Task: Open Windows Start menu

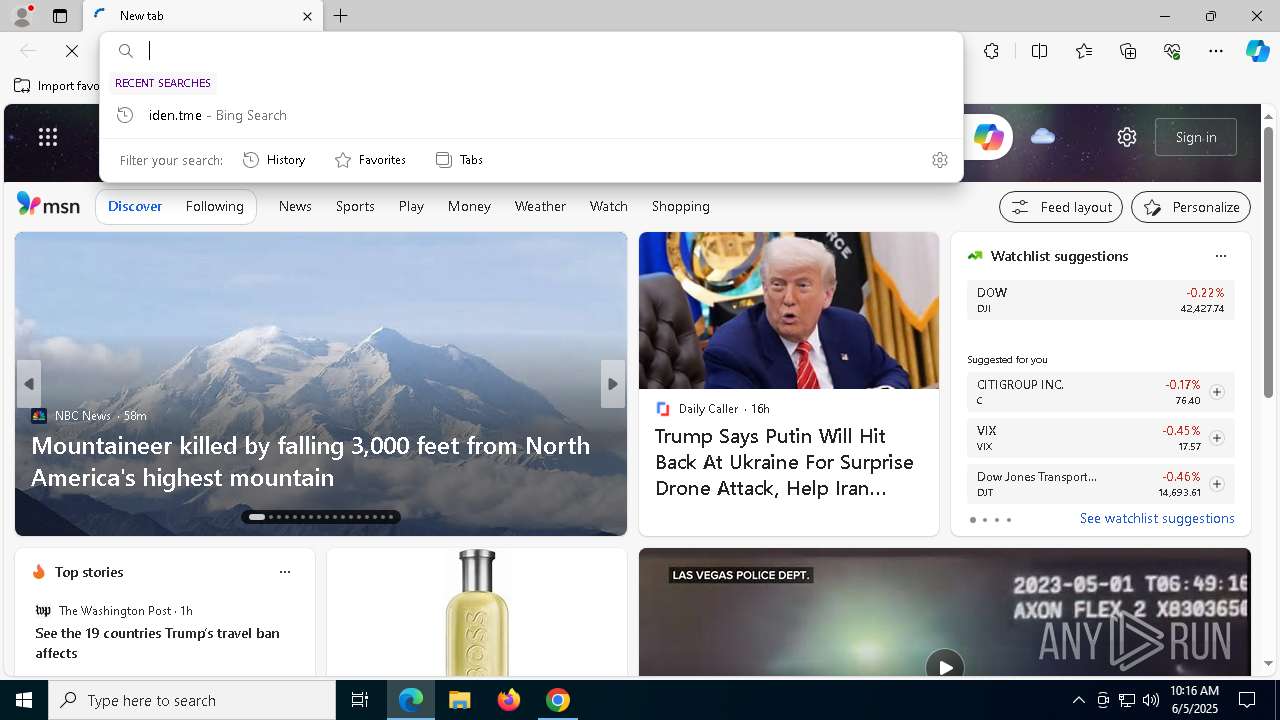Action: (x=24, y=700)
